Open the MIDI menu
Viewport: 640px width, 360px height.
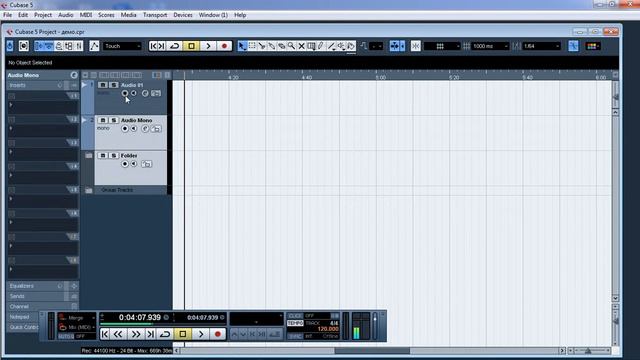coord(86,15)
